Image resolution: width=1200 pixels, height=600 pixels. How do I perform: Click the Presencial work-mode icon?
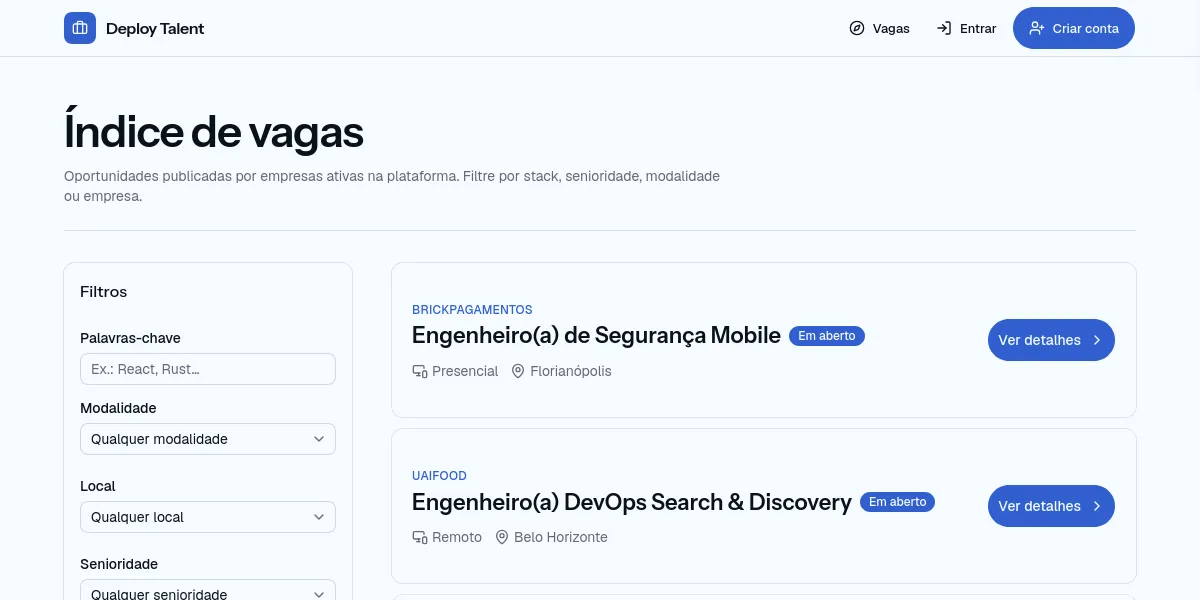420,371
